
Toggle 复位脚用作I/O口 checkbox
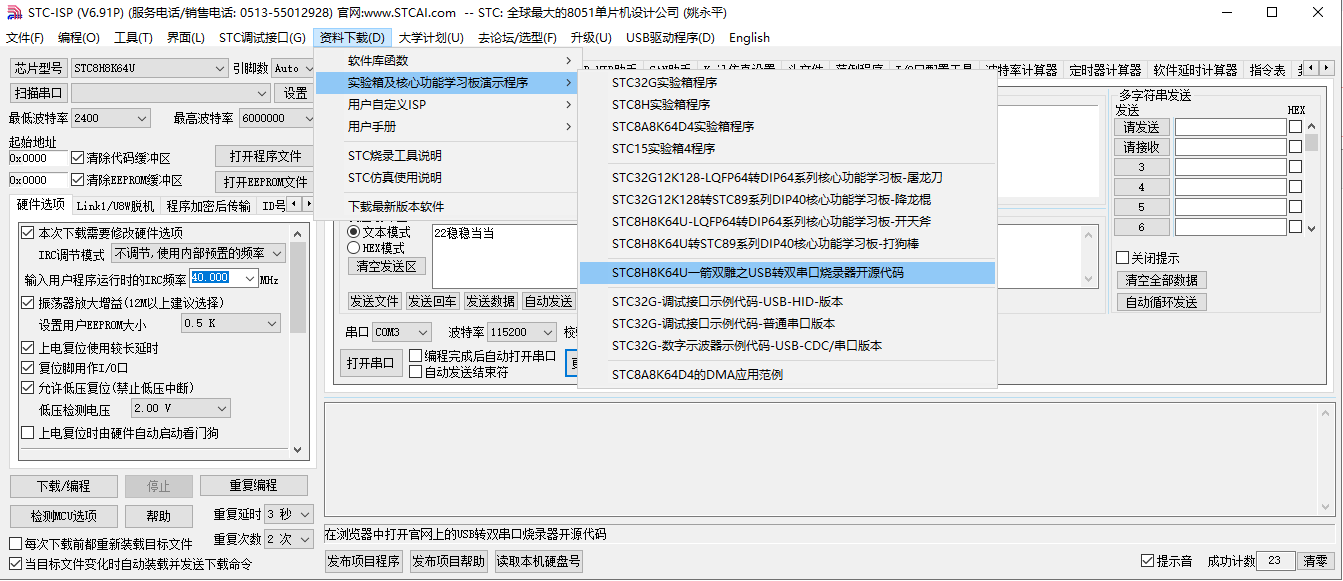point(28,368)
